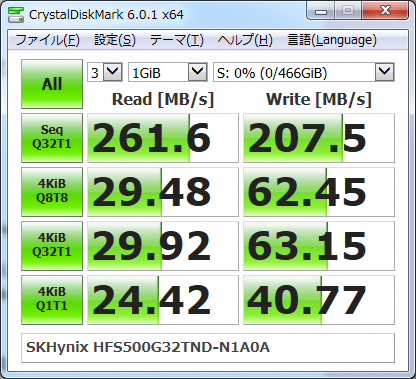
Task: Click the Read [MB/s] column header
Action: (163, 99)
